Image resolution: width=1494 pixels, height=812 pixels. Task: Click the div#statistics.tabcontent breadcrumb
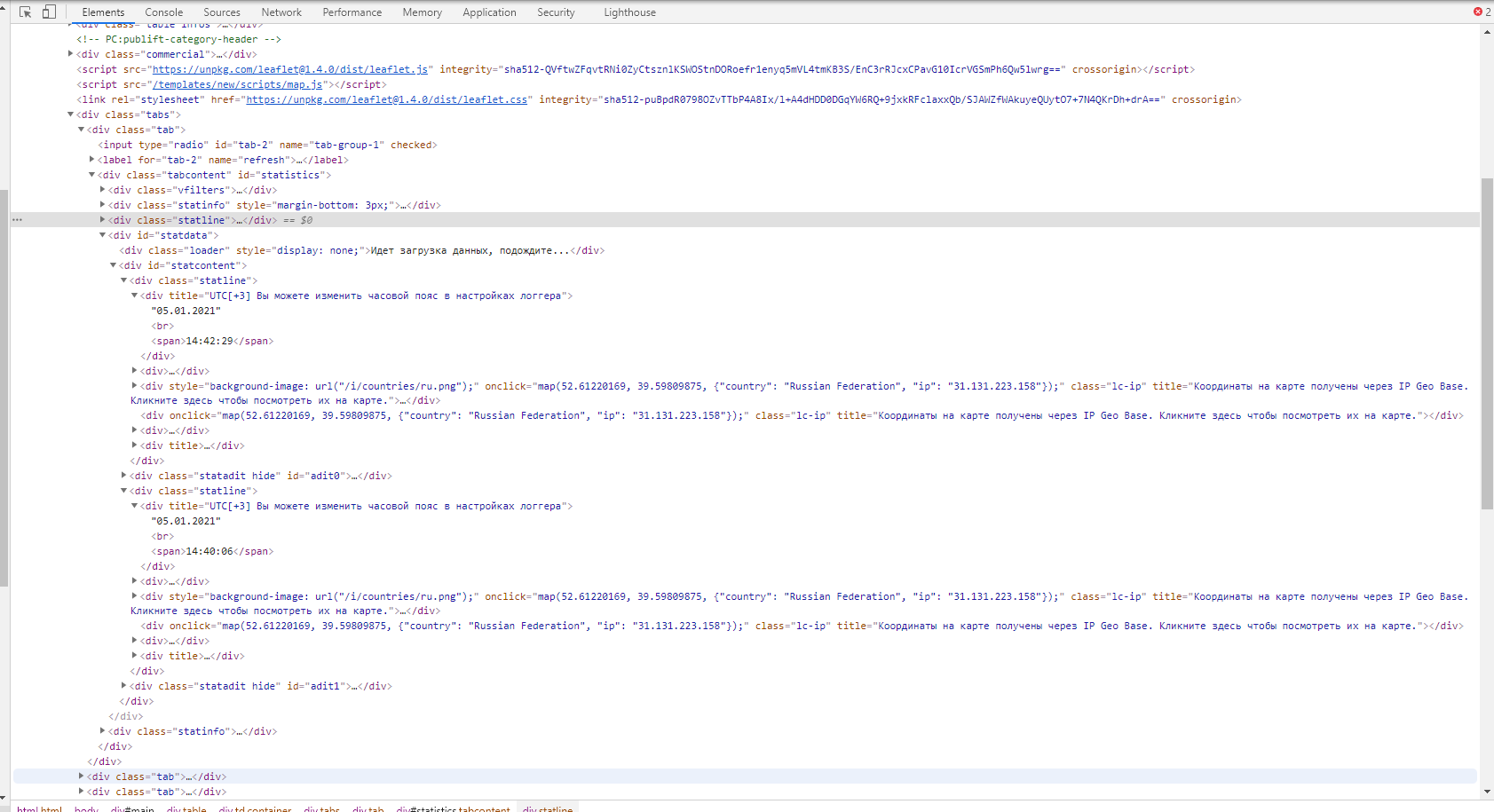tap(453, 808)
